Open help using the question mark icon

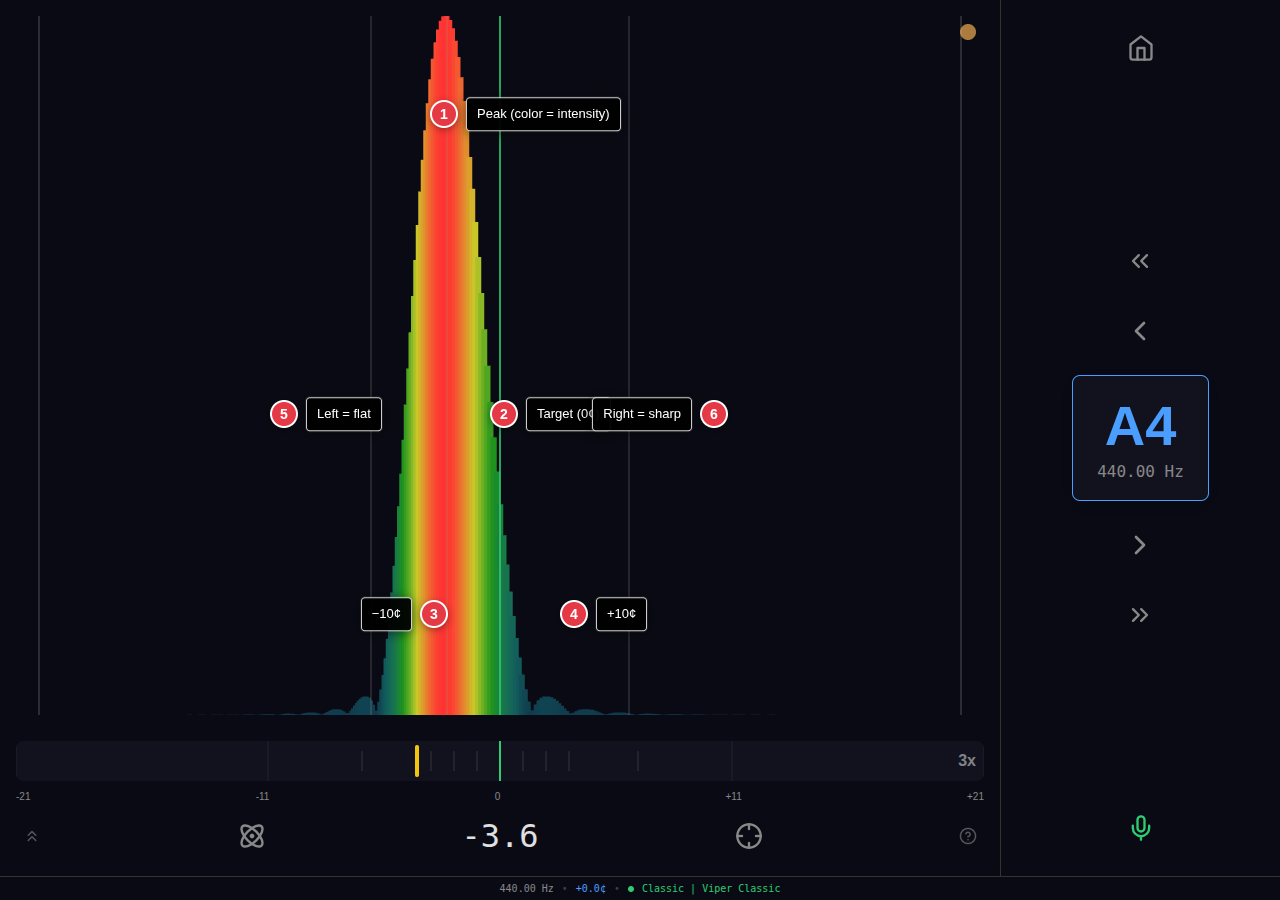[967, 836]
